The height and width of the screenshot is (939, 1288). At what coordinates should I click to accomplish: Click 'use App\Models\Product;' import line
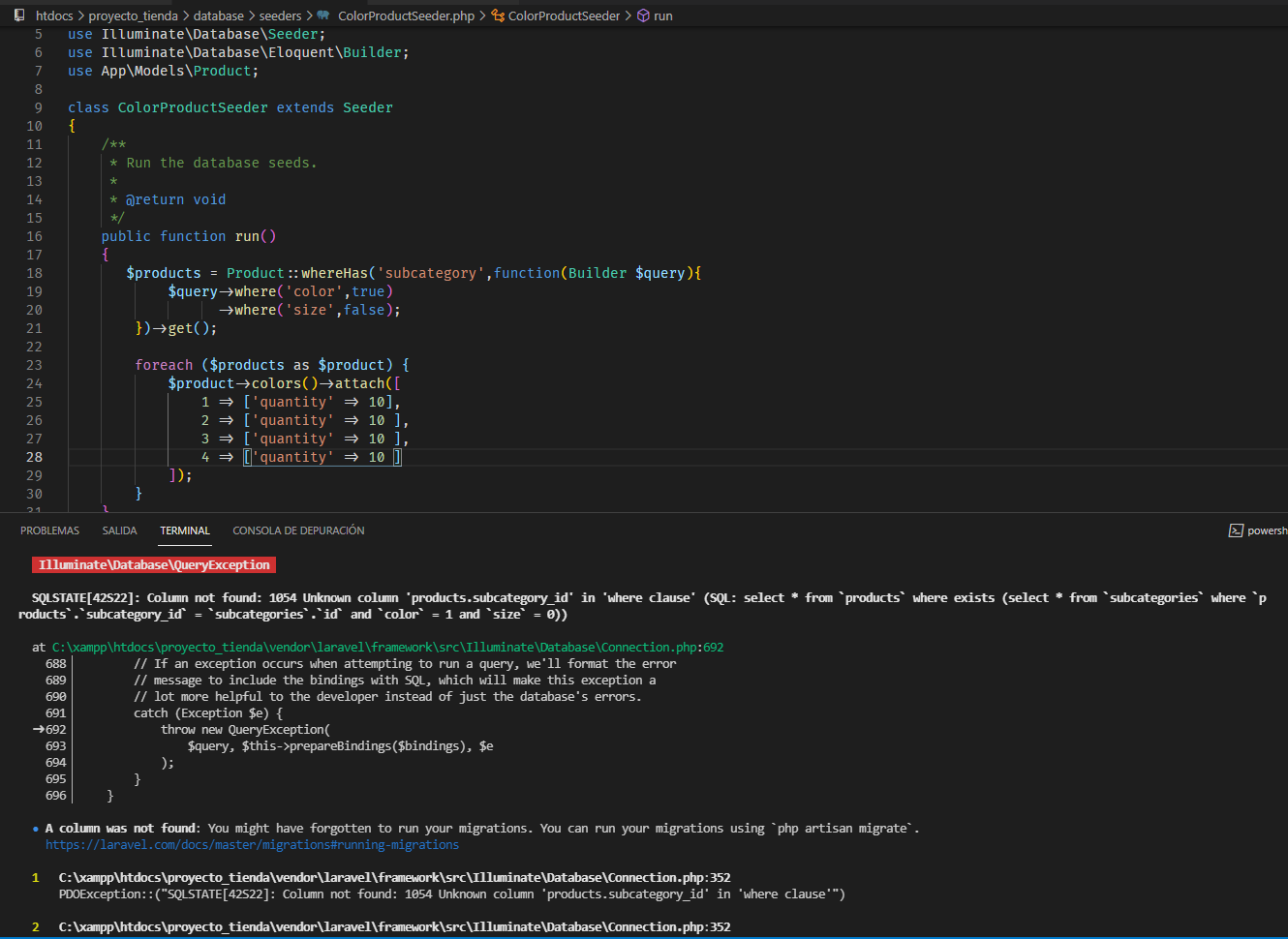coord(164,71)
